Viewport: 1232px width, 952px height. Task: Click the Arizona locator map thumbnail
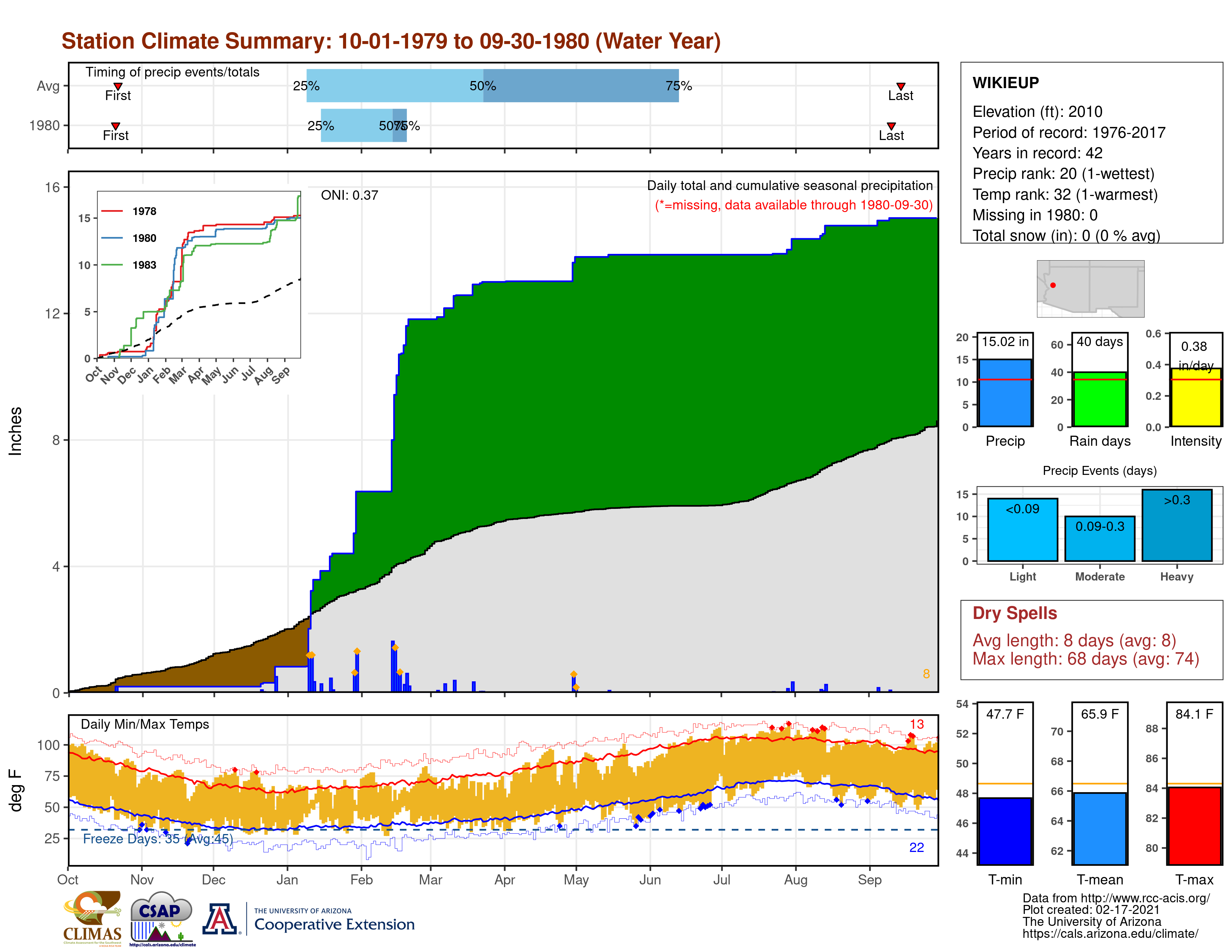pyautogui.click(x=1091, y=289)
